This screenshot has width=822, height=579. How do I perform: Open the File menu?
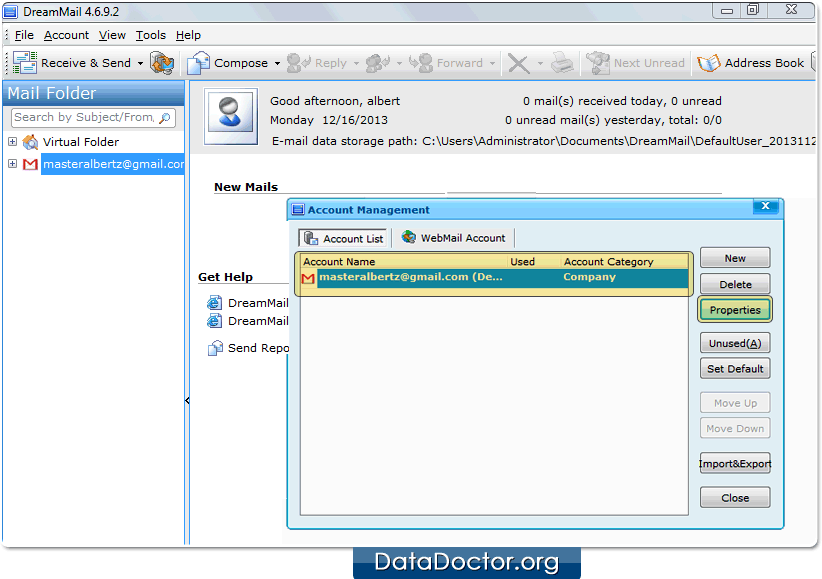pos(24,35)
